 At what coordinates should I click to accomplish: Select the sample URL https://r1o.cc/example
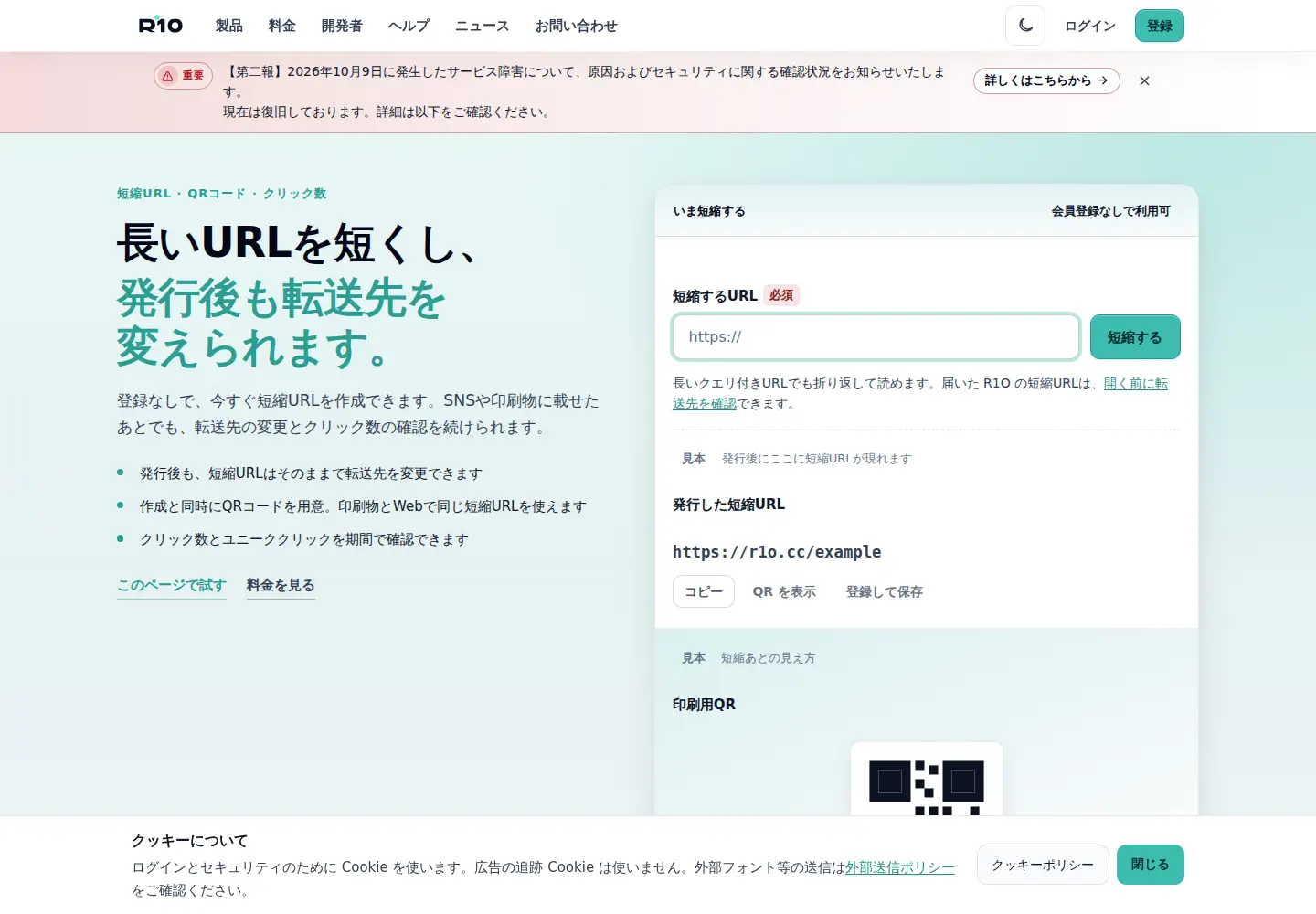pos(777,552)
